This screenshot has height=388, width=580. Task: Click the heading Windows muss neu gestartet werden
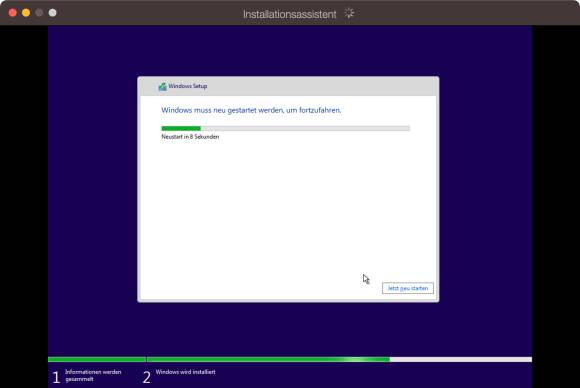click(x=251, y=110)
